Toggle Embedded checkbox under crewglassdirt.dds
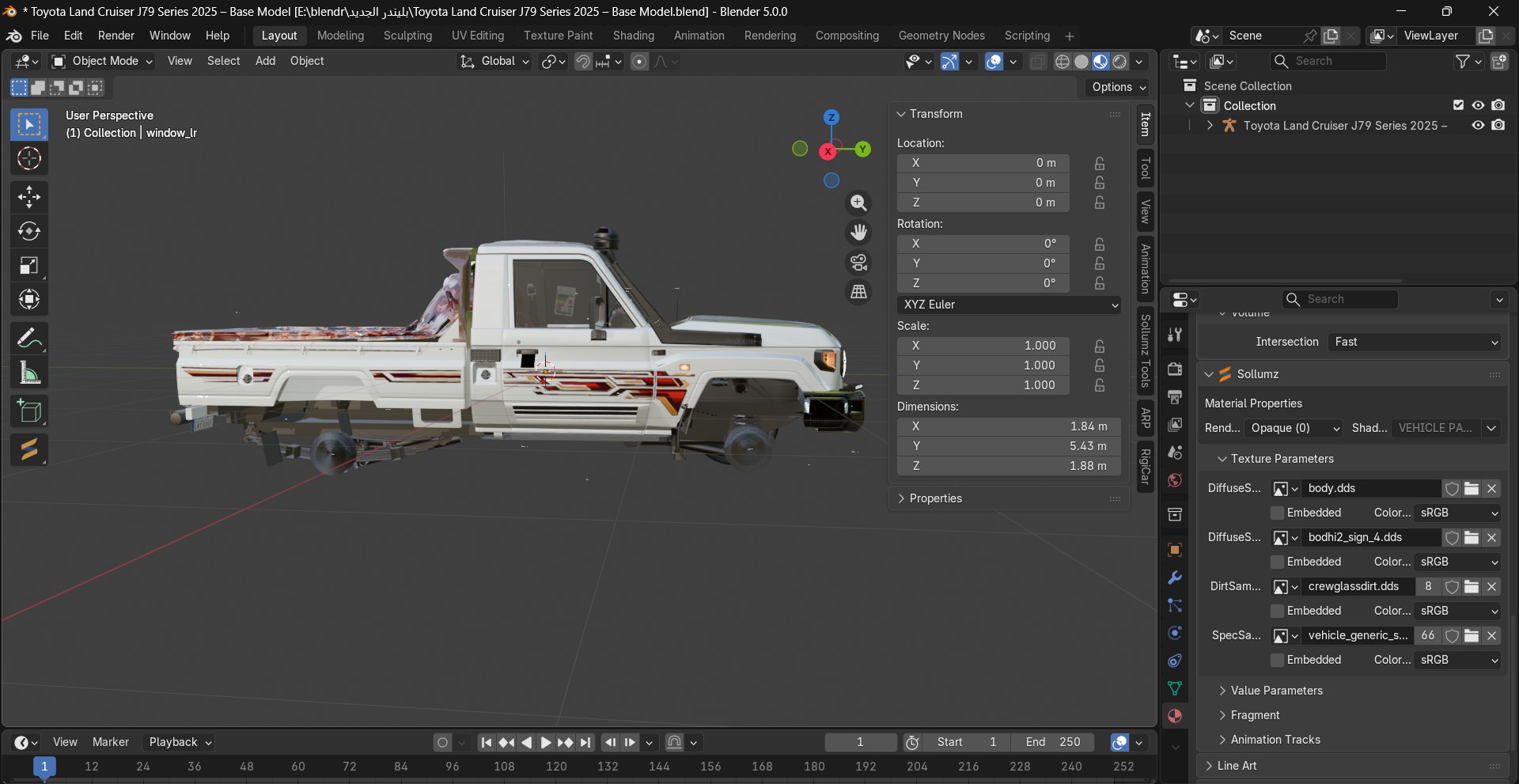 pyautogui.click(x=1277, y=611)
